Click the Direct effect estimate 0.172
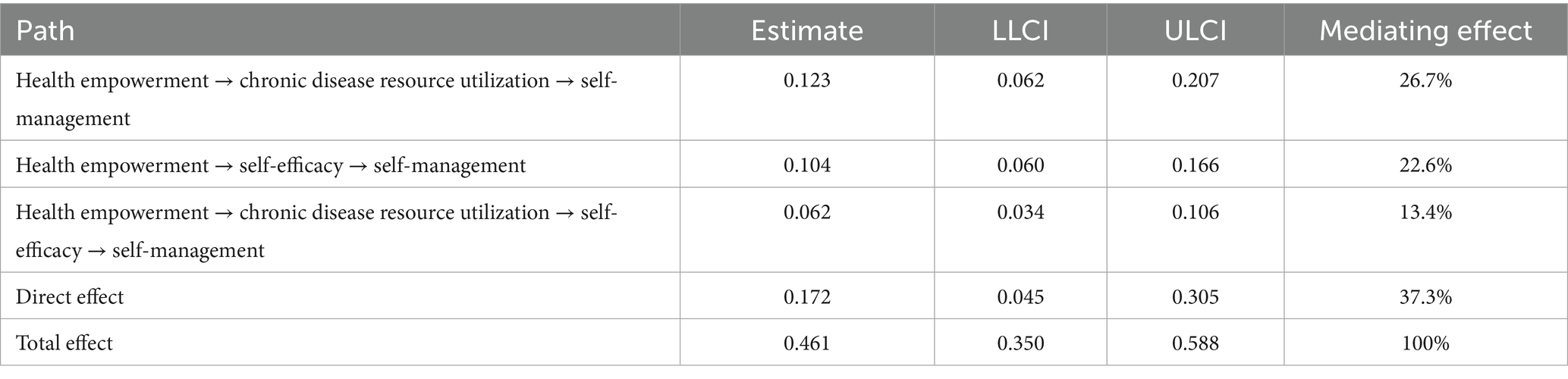The image size is (1568, 379). (x=806, y=296)
